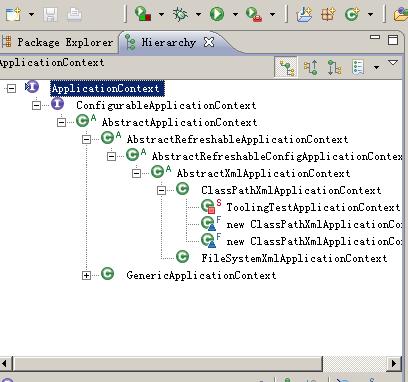
Task: Open the External Tools dropdown arrow
Action: point(272,14)
